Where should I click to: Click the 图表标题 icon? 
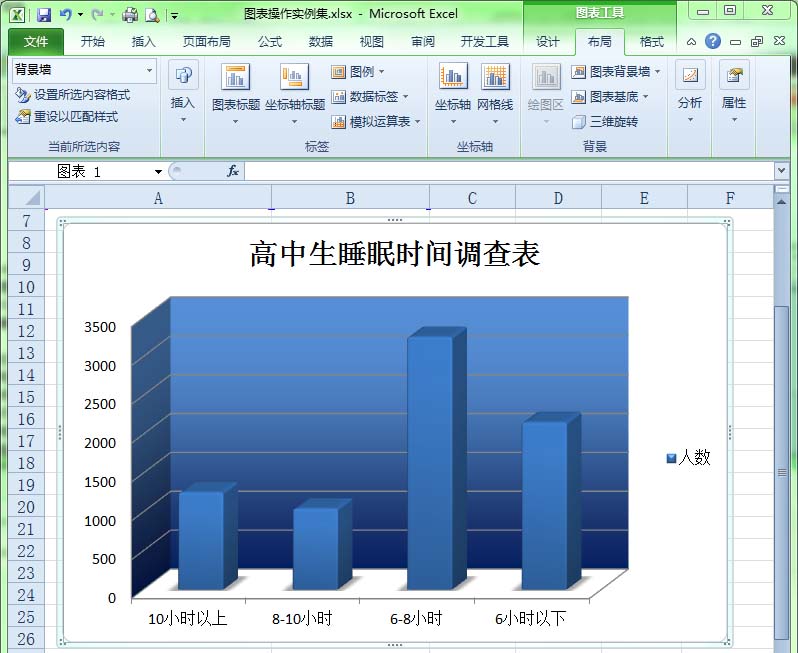tap(236, 78)
